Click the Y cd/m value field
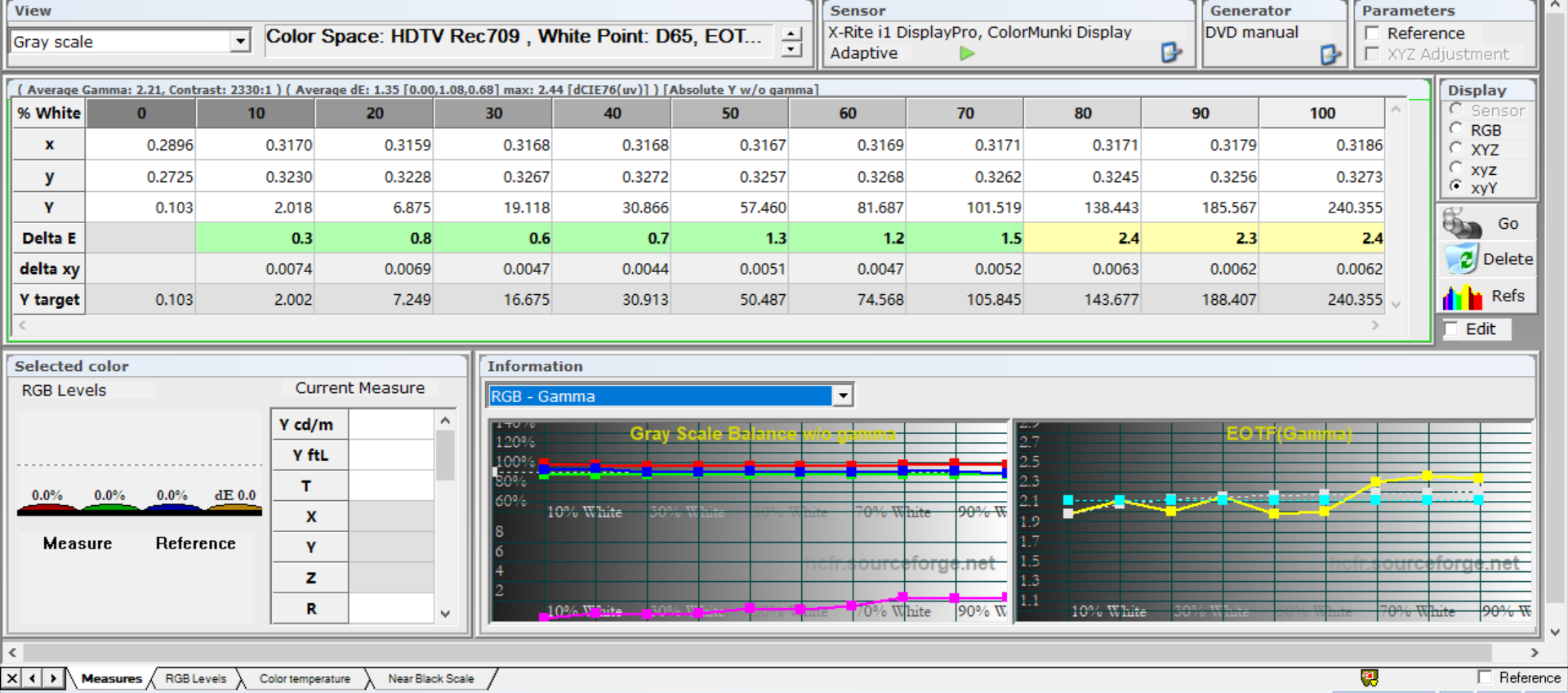This screenshot has height=693, width=1568. coord(391,425)
